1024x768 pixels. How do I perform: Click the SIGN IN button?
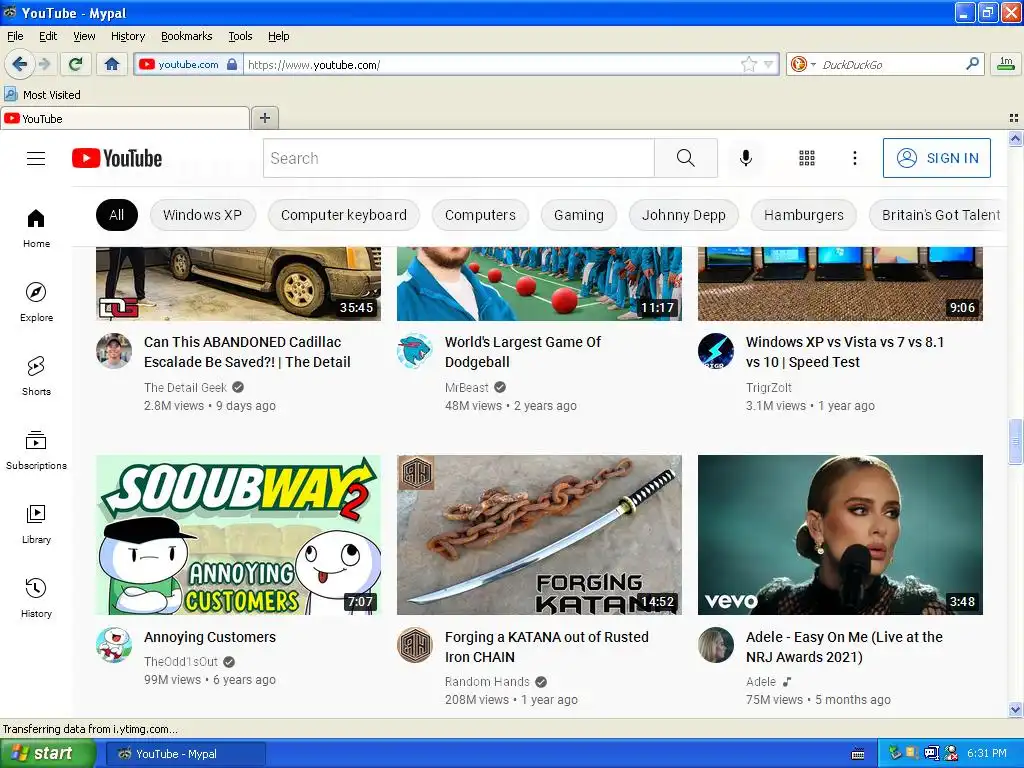pyautogui.click(x=936, y=158)
